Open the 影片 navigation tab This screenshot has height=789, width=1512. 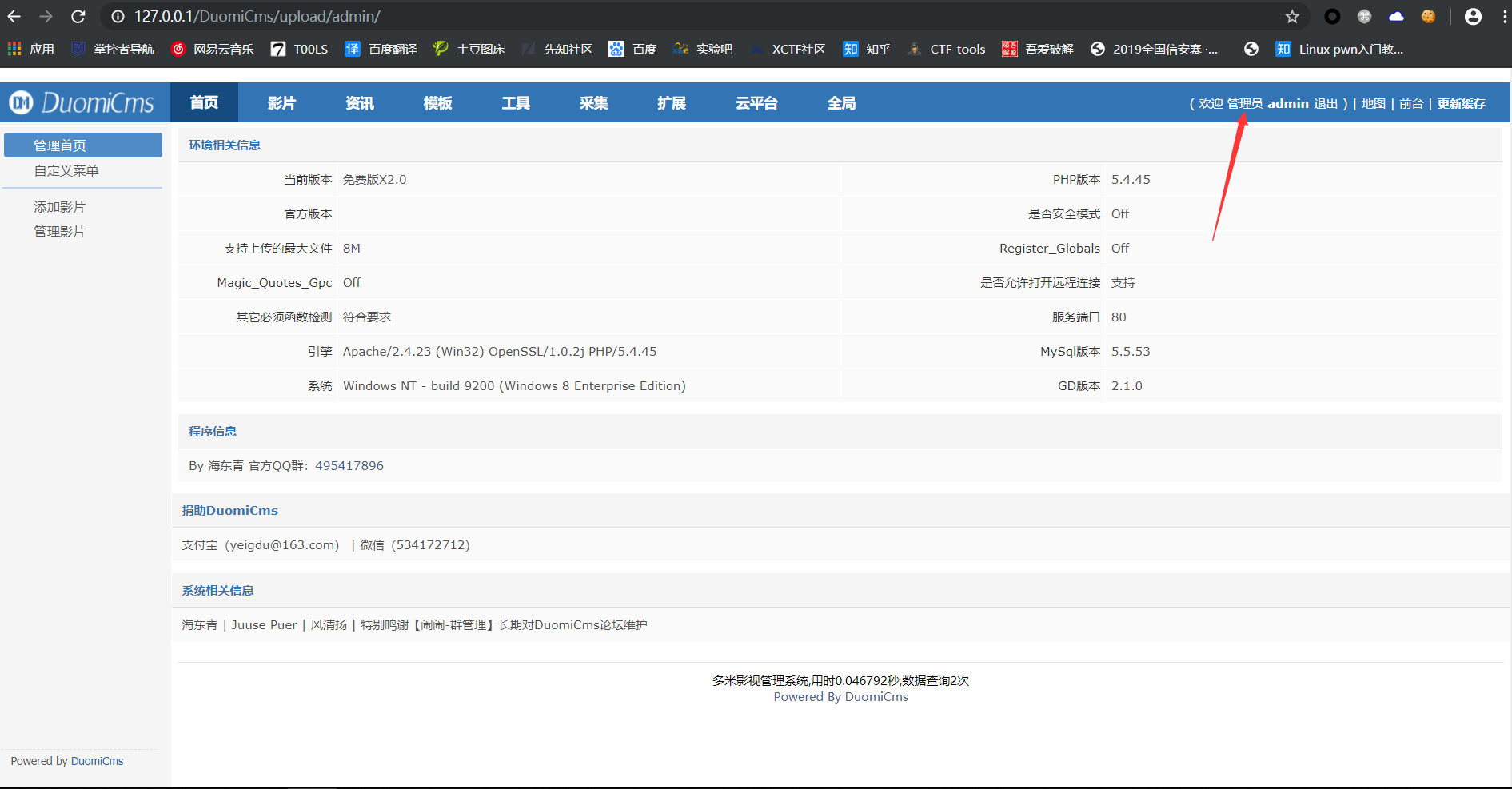(281, 102)
